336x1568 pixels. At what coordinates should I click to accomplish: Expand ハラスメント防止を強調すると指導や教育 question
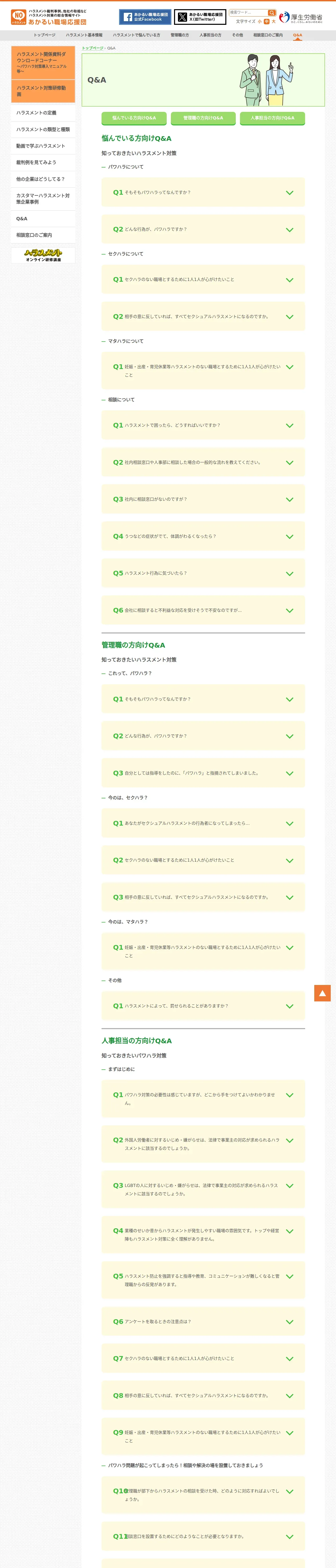(x=203, y=1280)
